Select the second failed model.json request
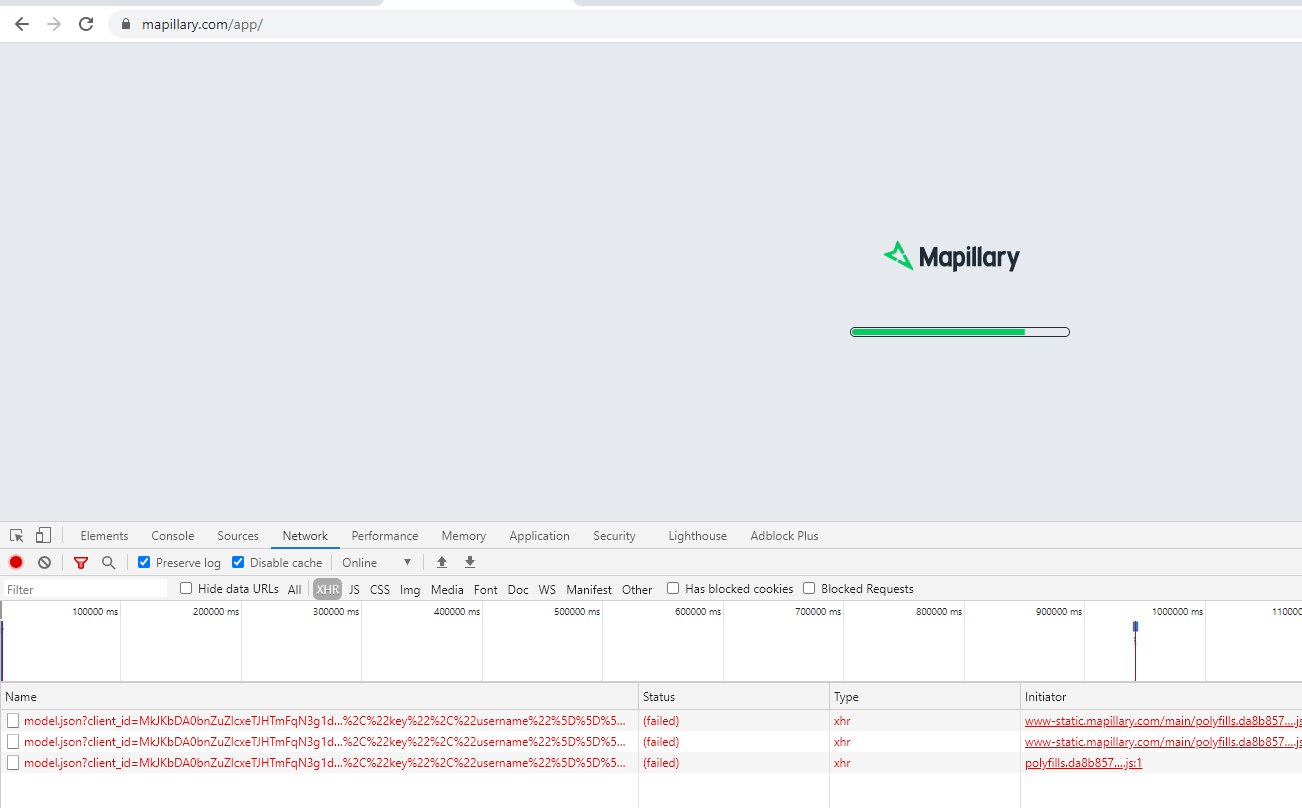Image resolution: width=1302 pixels, height=808 pixels. click(325, 741)
